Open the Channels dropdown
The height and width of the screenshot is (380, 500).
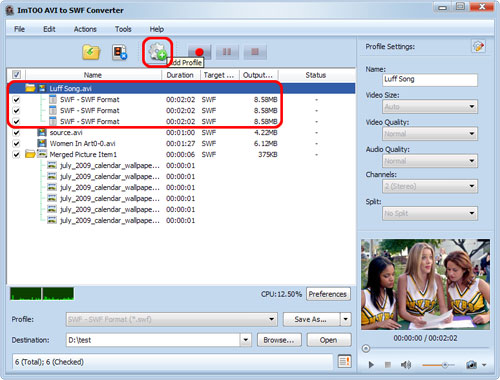point(430,186)
